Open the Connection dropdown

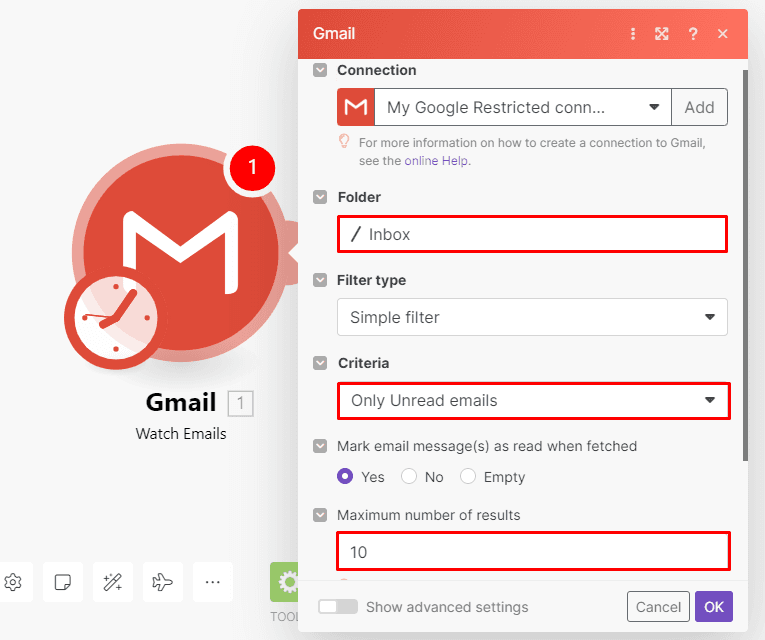[522, 107]
